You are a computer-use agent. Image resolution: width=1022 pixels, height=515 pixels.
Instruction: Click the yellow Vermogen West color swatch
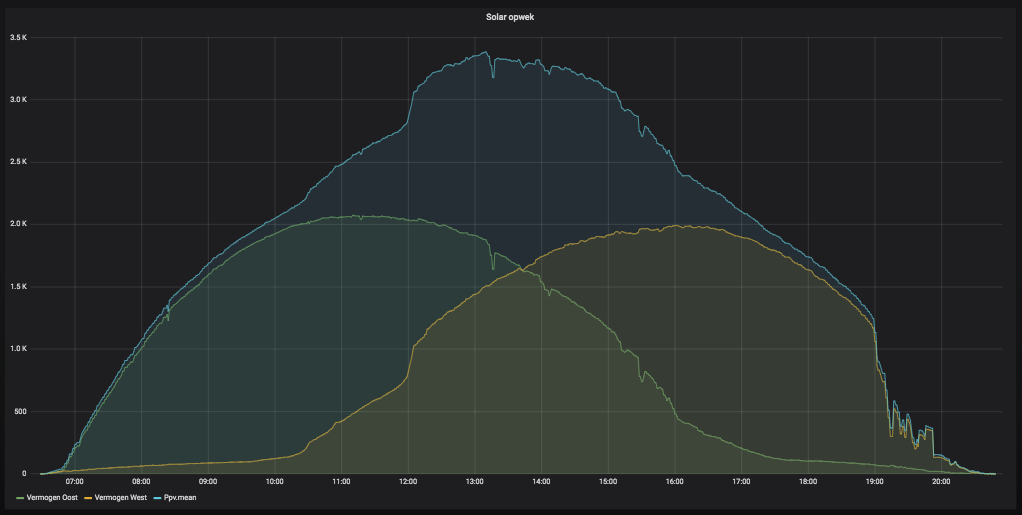[x=89, y=498]
